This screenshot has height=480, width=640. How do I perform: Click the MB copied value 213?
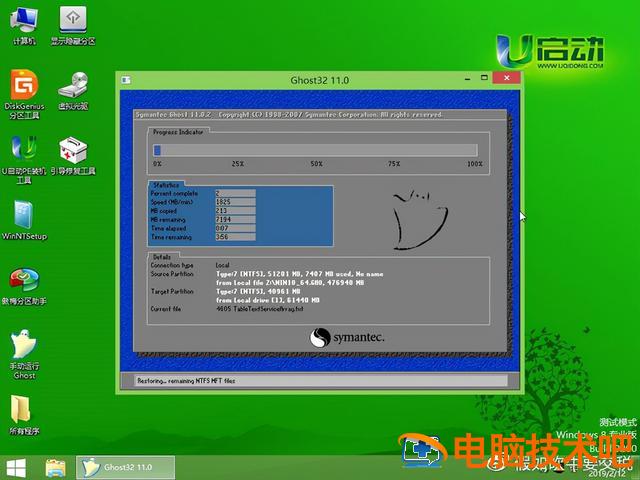[x=236, y=211]
